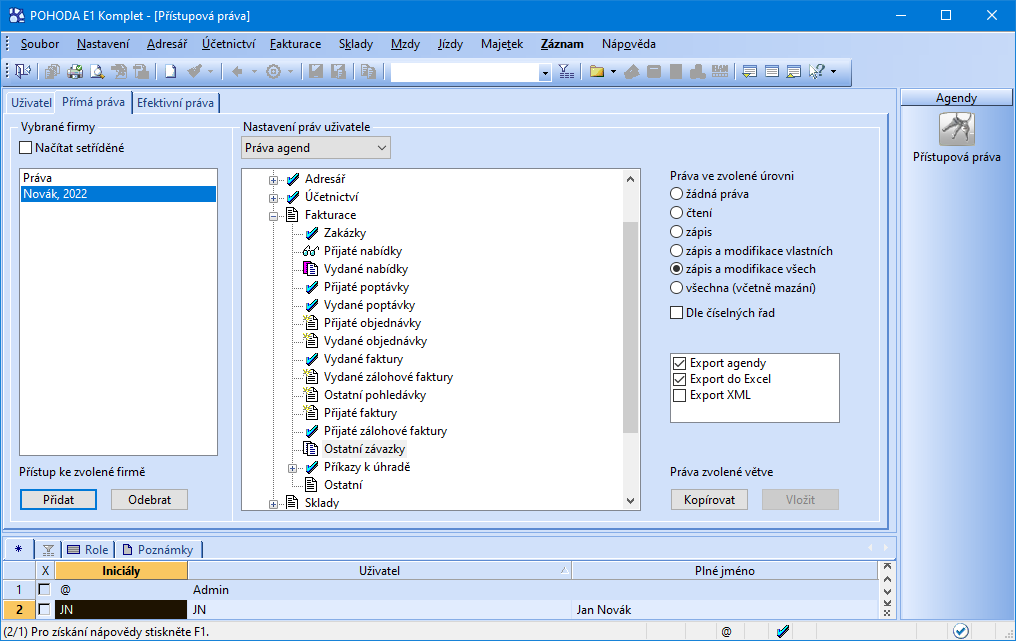Click the circled check icon in the status bar
The width and height of the screenshot is (1016, 641).
960,631
